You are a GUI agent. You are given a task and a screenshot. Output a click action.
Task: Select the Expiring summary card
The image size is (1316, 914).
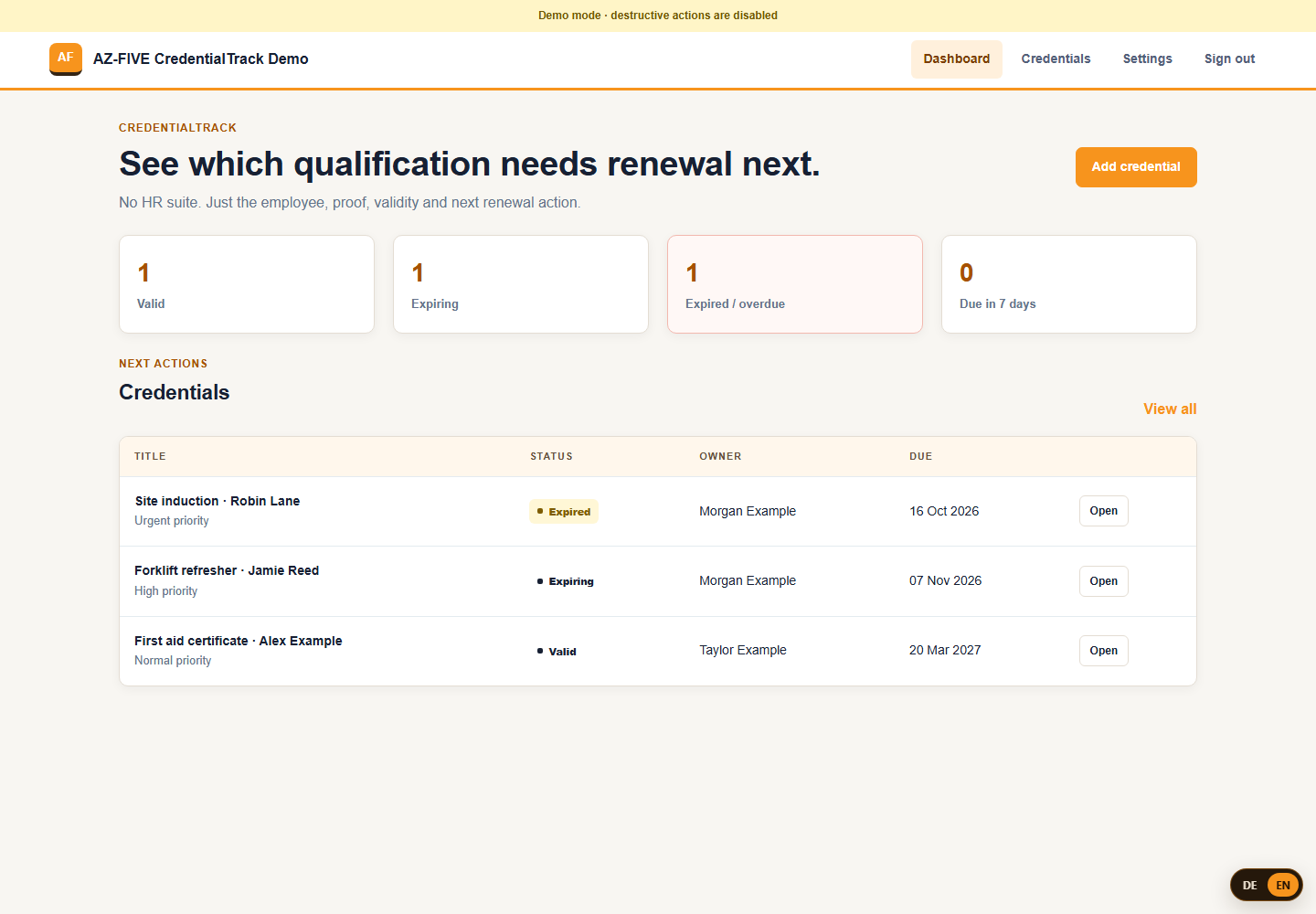pyautogui.click(x=521, y=284)
